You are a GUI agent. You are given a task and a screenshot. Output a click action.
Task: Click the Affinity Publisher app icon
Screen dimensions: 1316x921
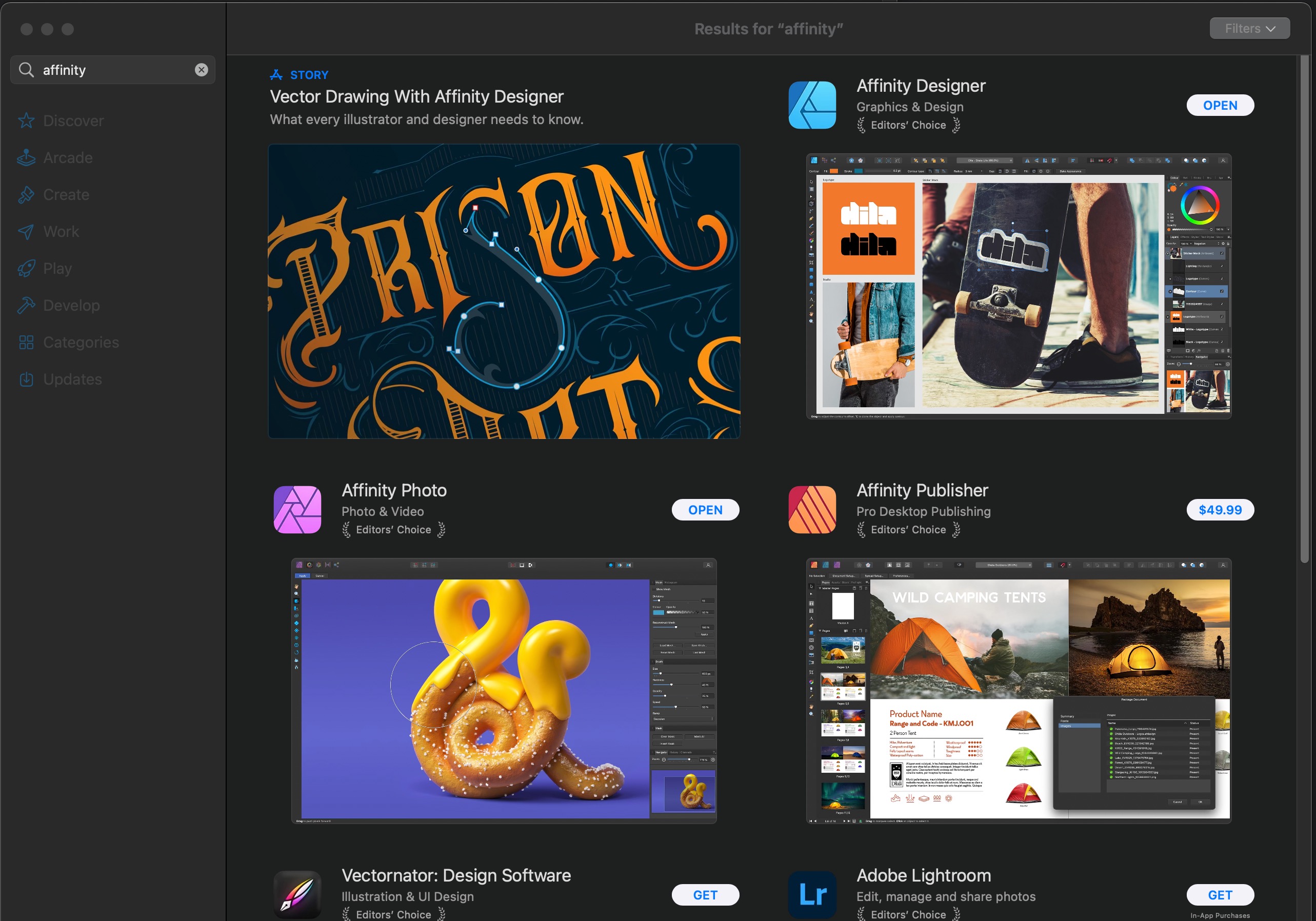[812, 510]
